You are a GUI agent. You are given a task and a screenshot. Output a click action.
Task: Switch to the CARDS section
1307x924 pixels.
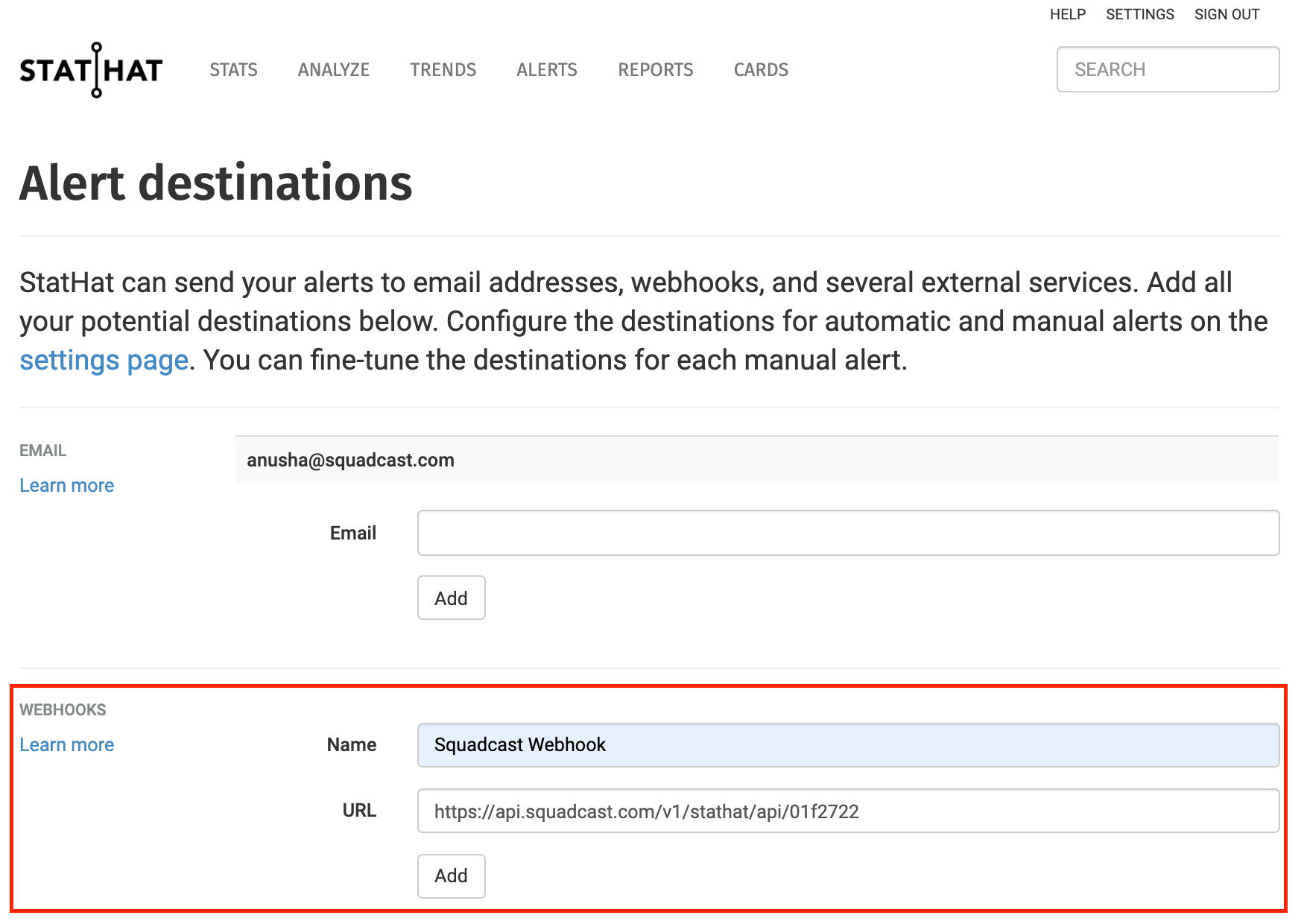(761, 70)
